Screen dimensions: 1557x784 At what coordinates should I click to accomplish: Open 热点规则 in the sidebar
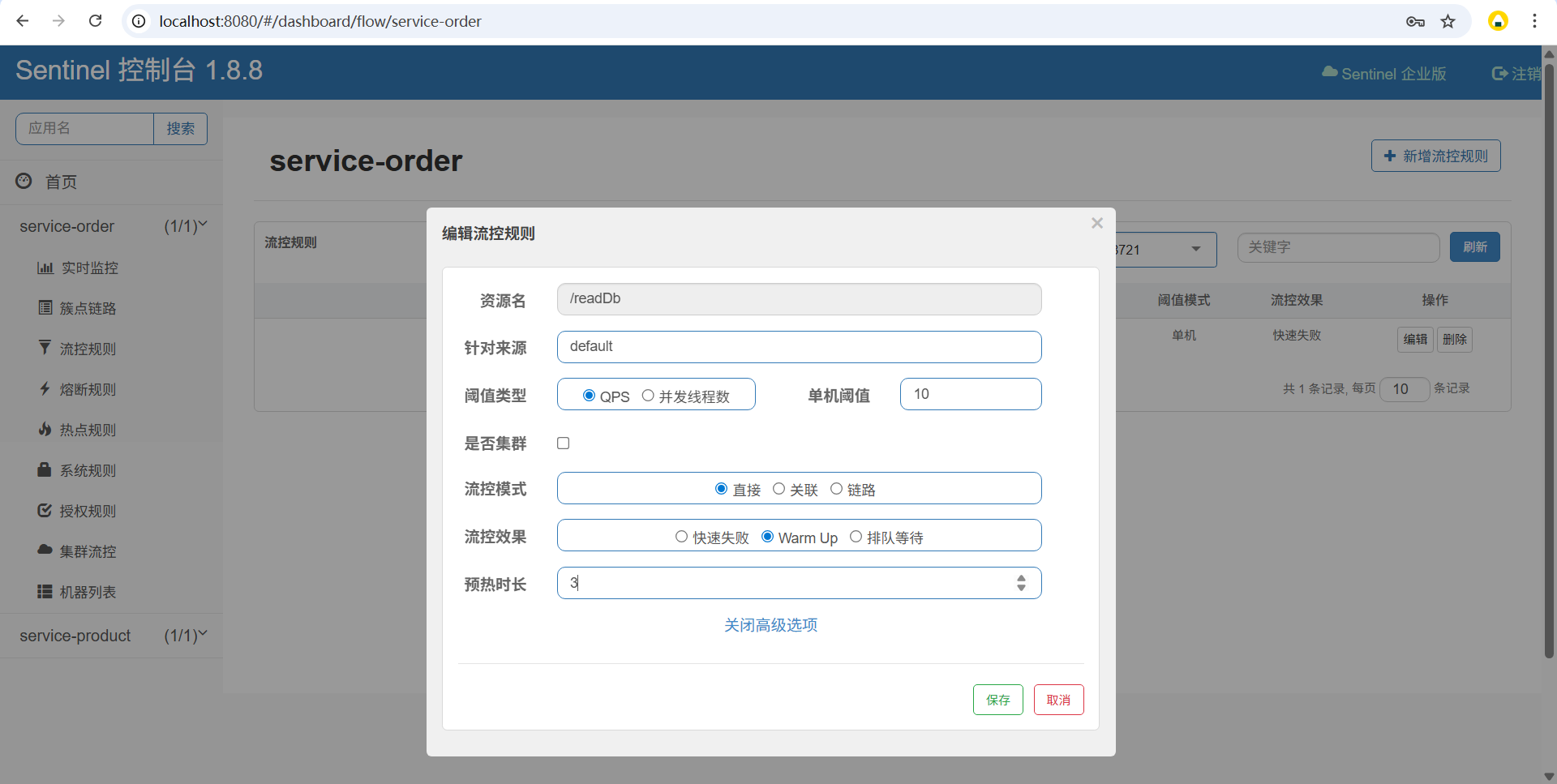pyautogui.click(x=88, y=430)
